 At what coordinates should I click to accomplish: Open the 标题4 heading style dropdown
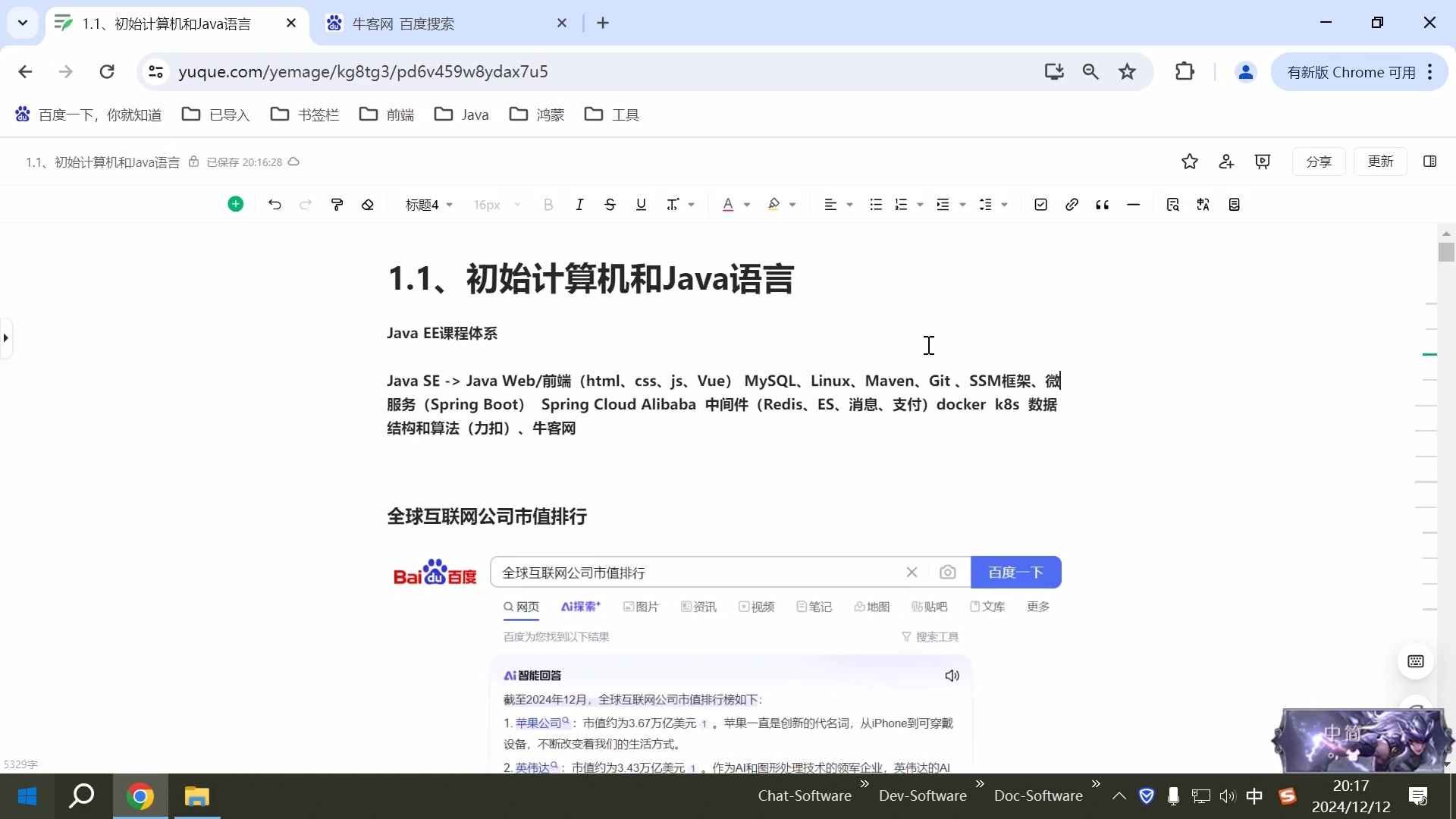pyautogui.click(x=427, y=204)
